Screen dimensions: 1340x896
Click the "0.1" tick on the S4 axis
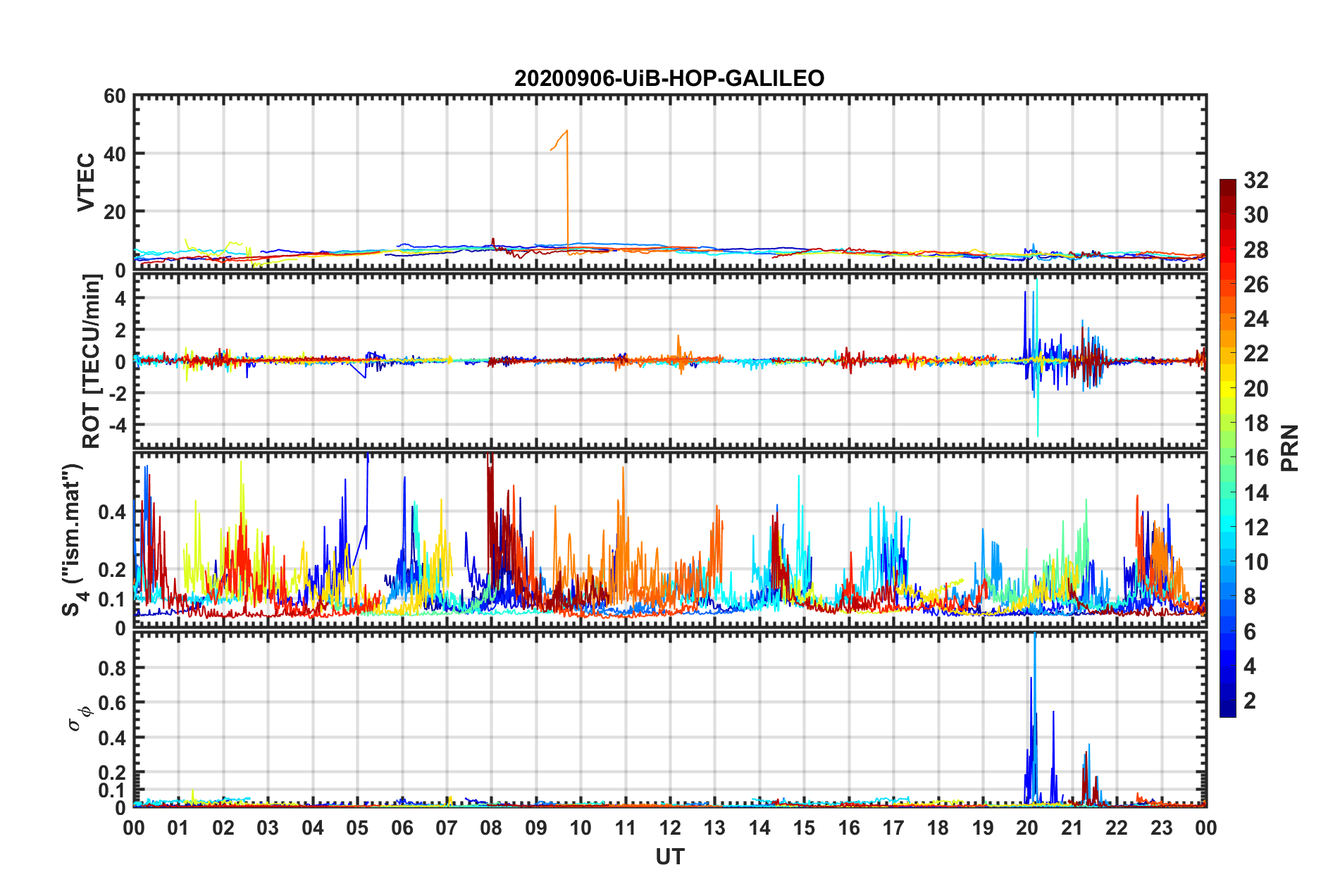[112, 599]
